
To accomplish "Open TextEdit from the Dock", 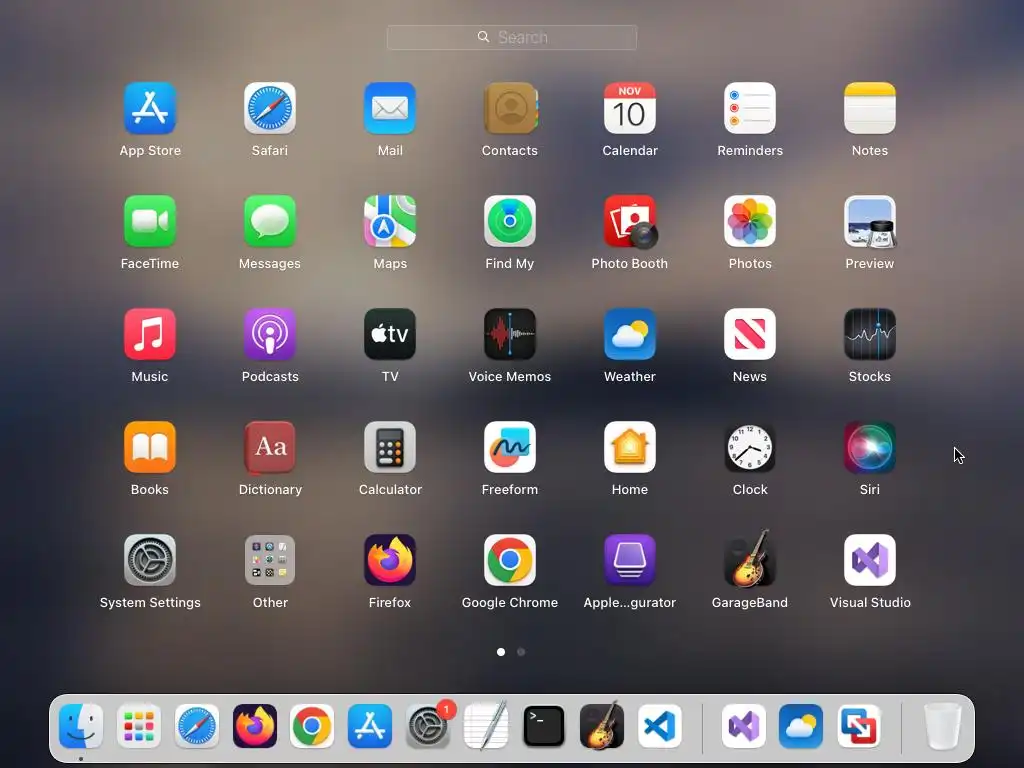I will coord(485,725).
